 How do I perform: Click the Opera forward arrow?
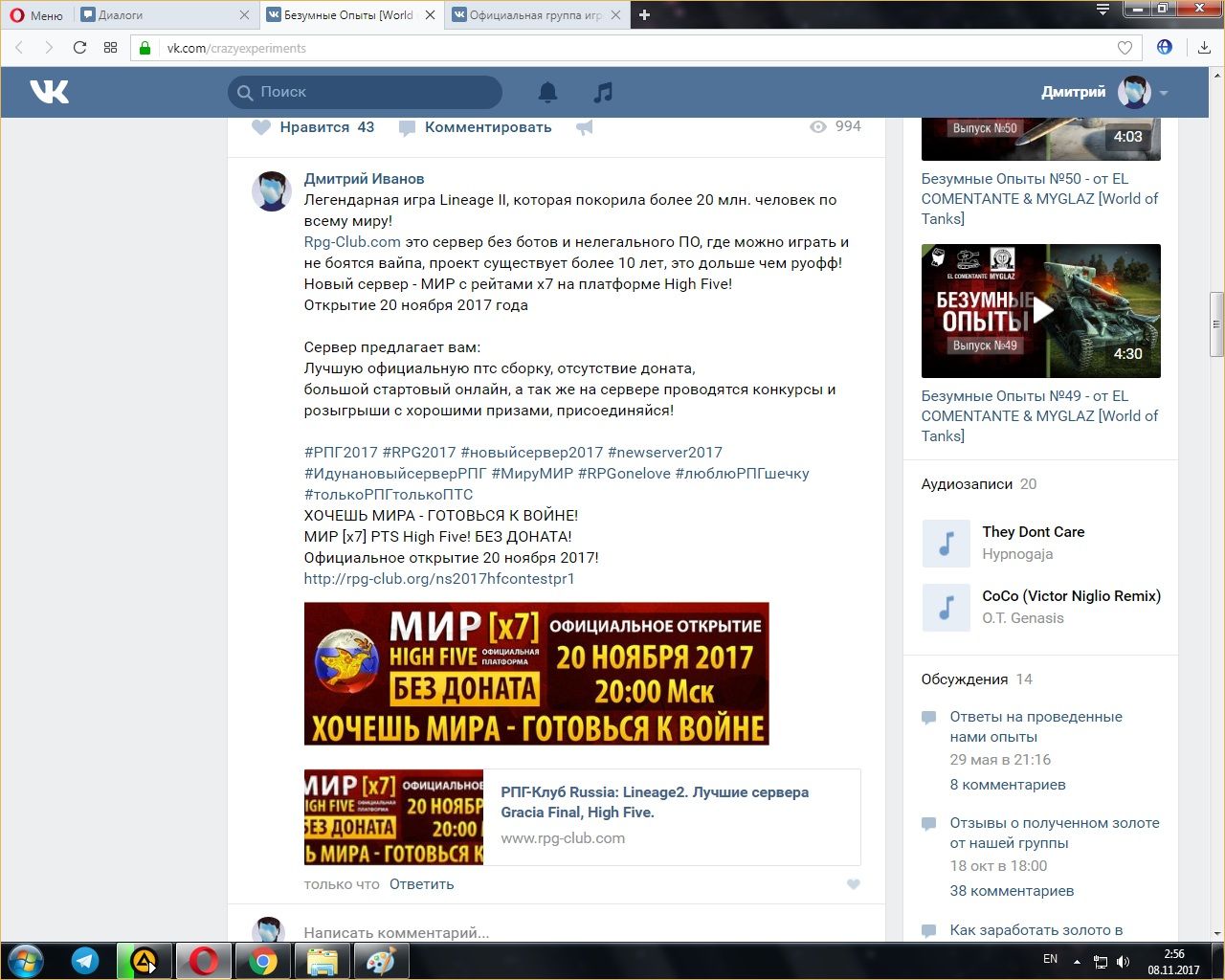[48, 48]
